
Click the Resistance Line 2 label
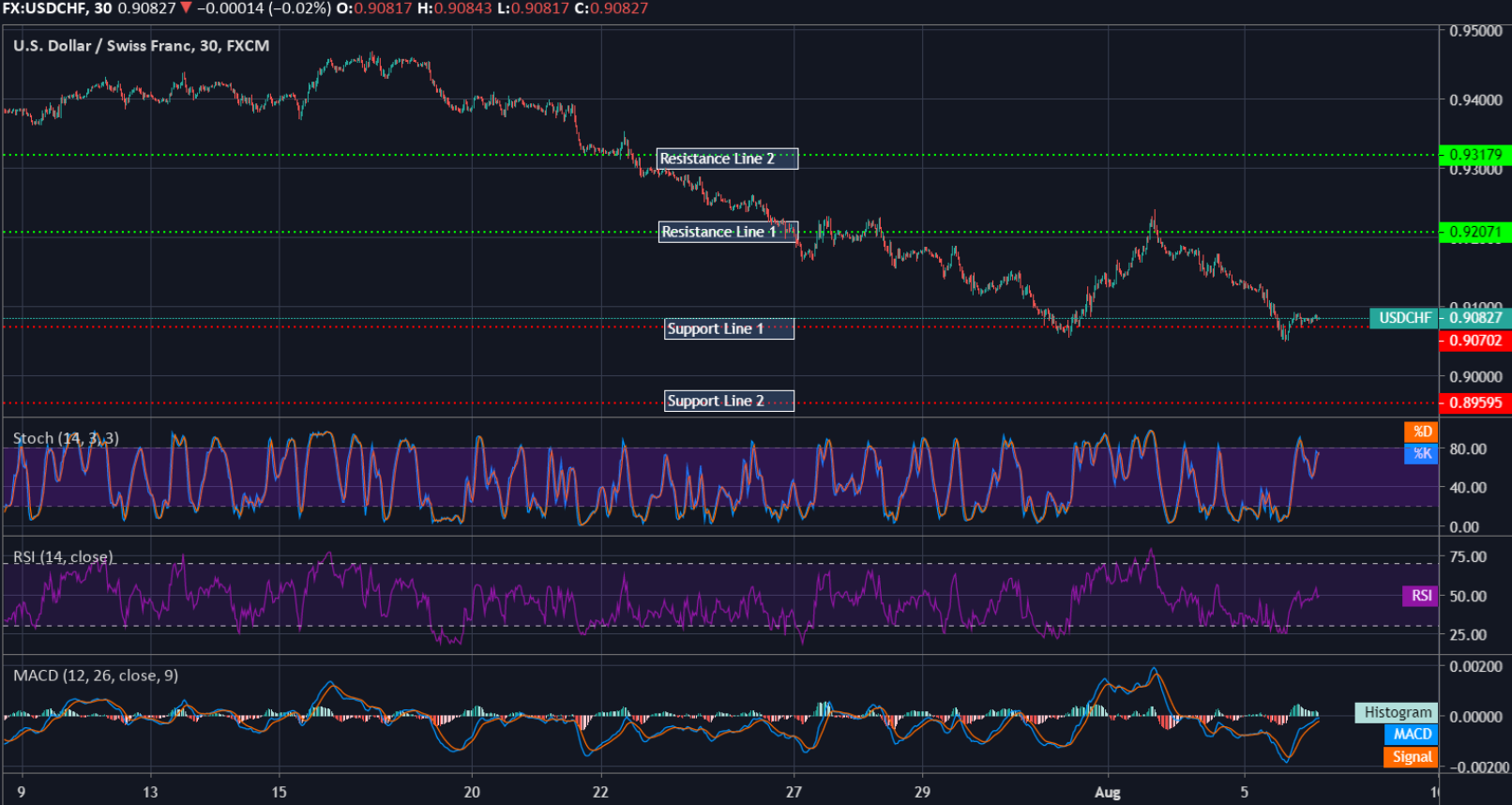coord(727,159)
